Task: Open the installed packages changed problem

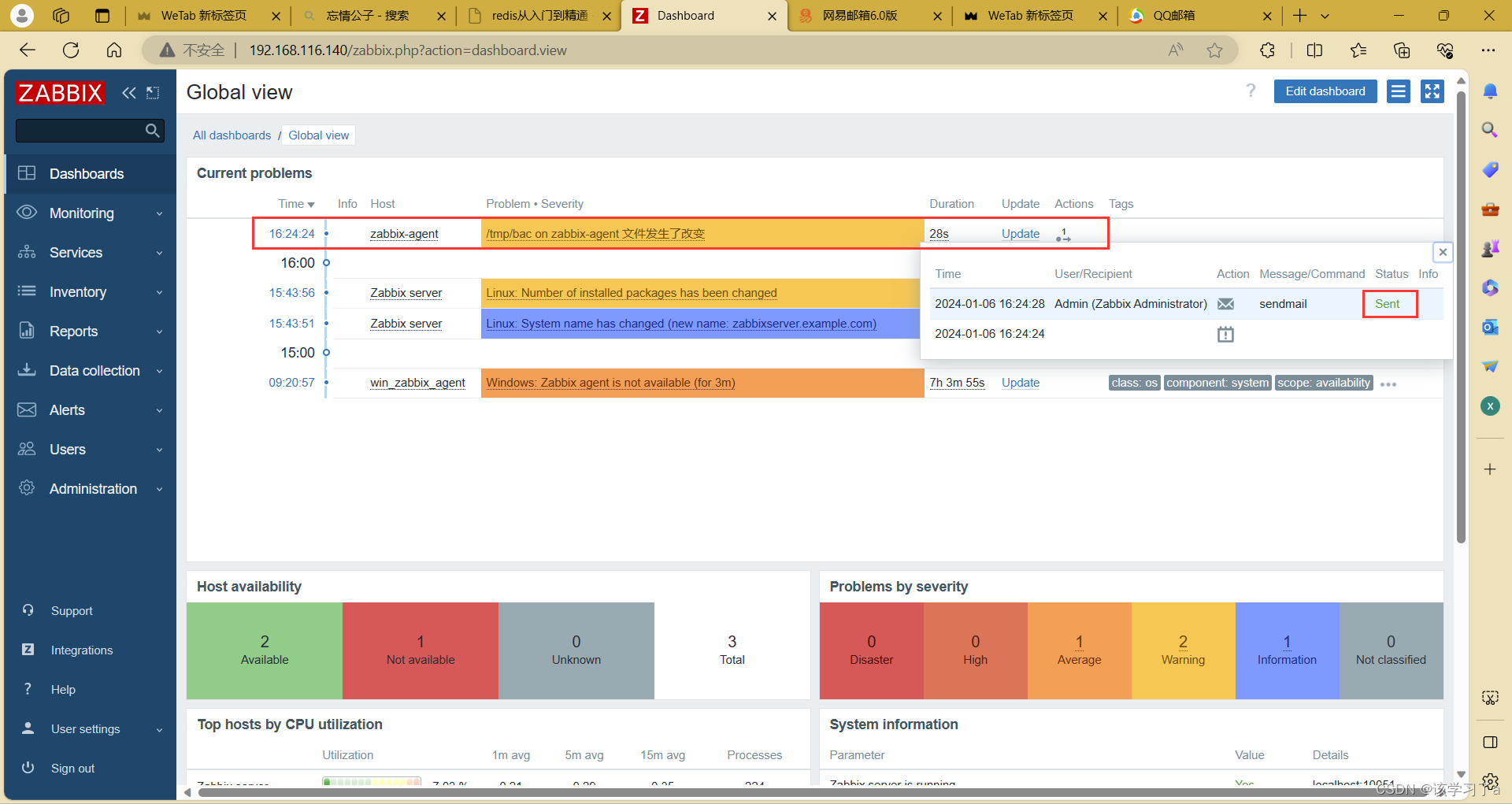Action: click(x=632, y=293)
